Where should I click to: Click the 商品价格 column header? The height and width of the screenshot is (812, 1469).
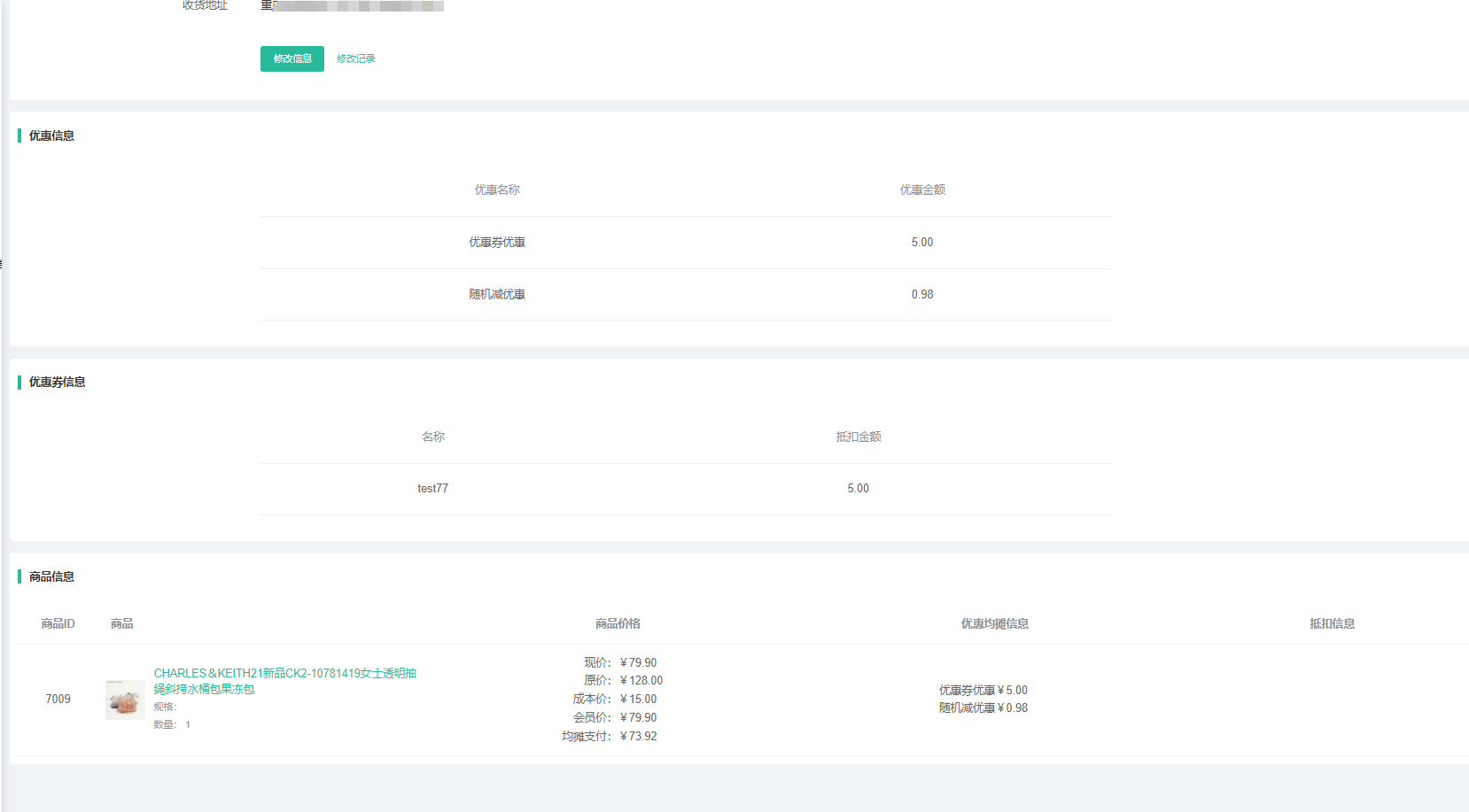[618, 623]
